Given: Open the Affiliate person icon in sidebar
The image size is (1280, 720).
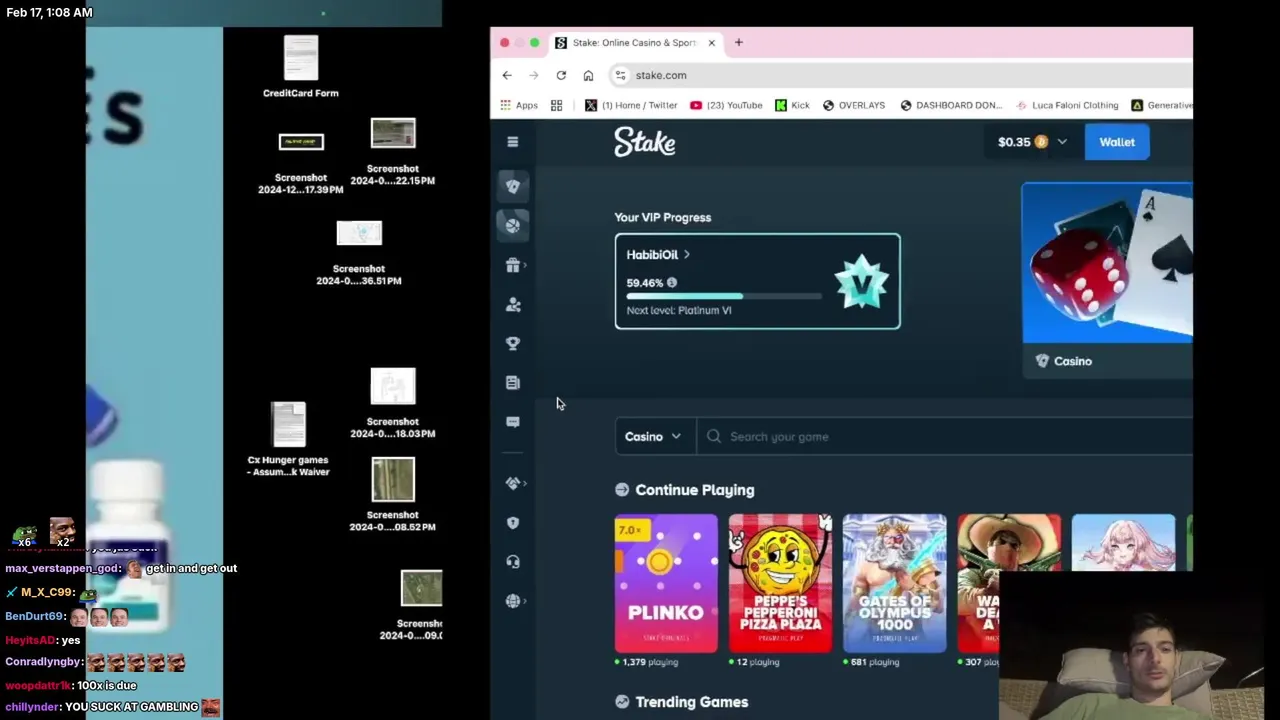Looking at the screenshot, I should point(513,304).
